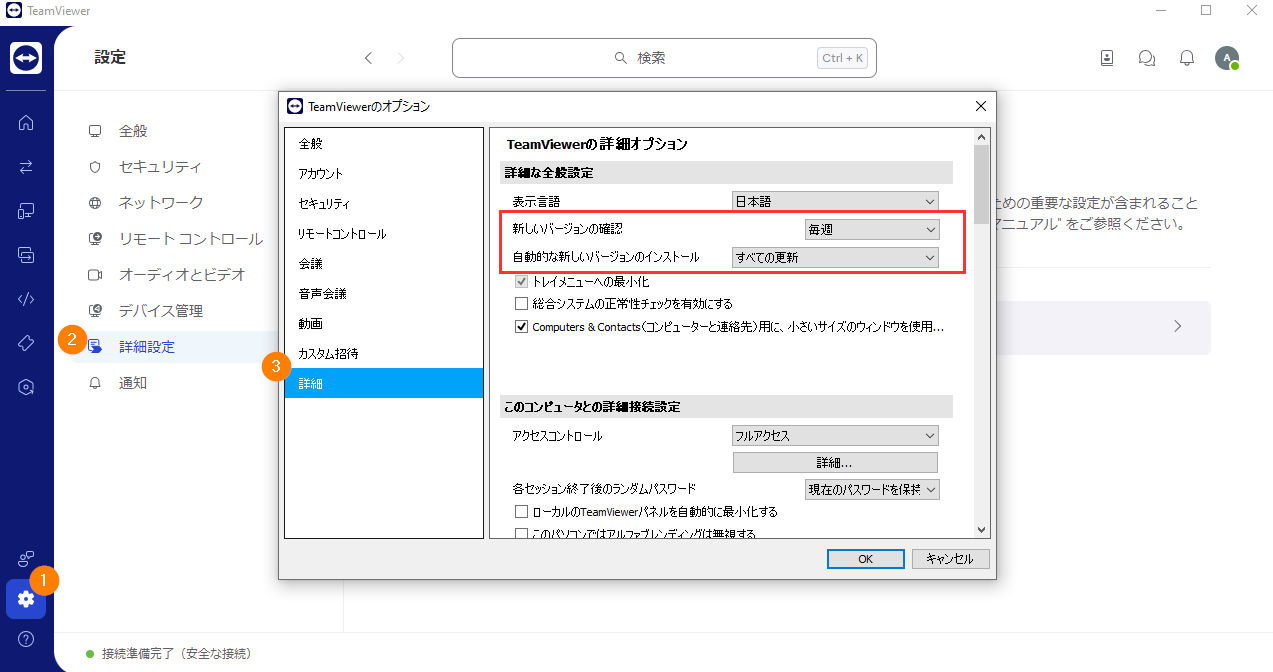
Task: Open the notifications bell icon
Action: coord(1187,58)
